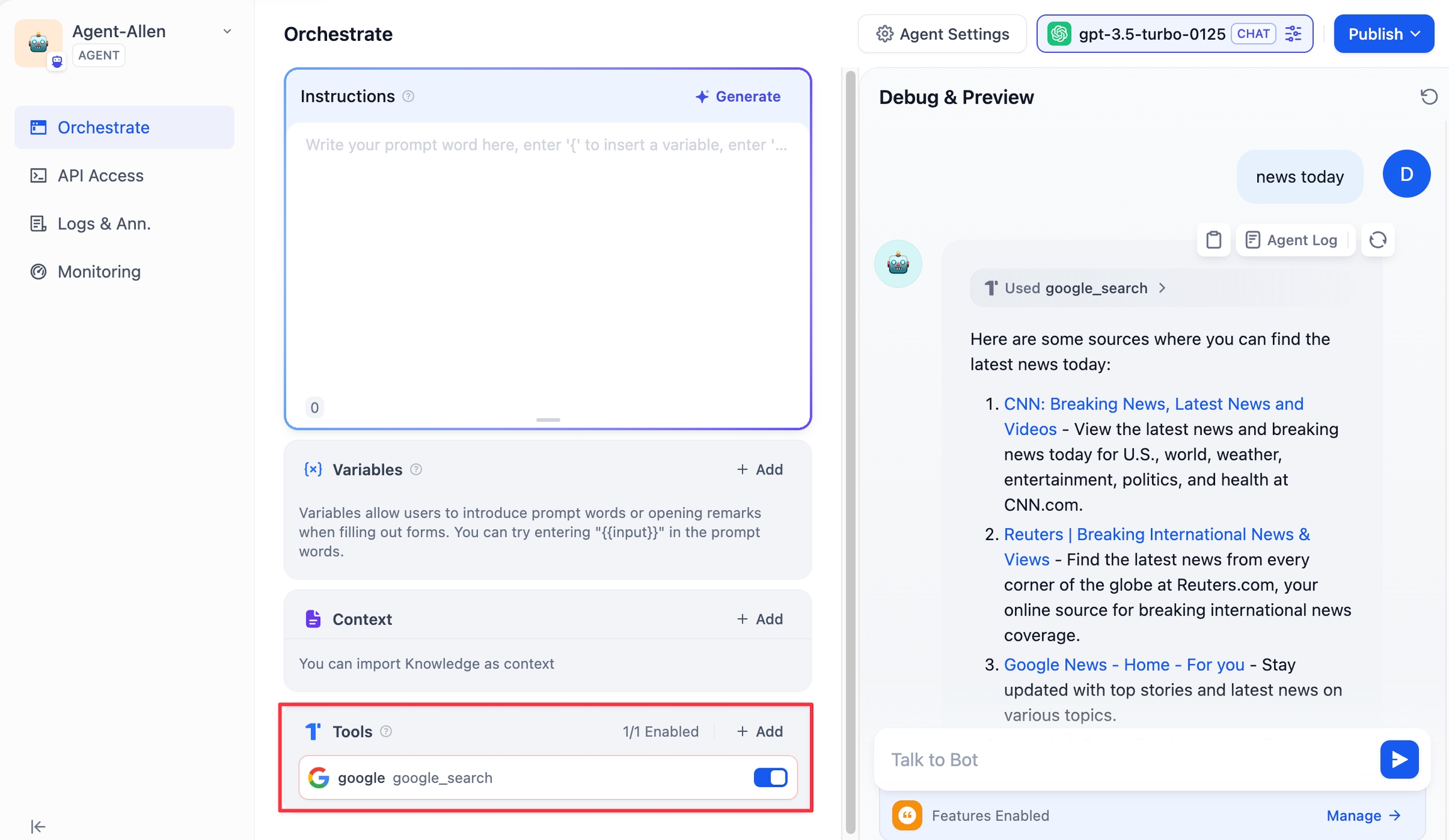1449x840 pixels.
Task: Open model parameter settings sliders icon
Action: point(1294,34)
